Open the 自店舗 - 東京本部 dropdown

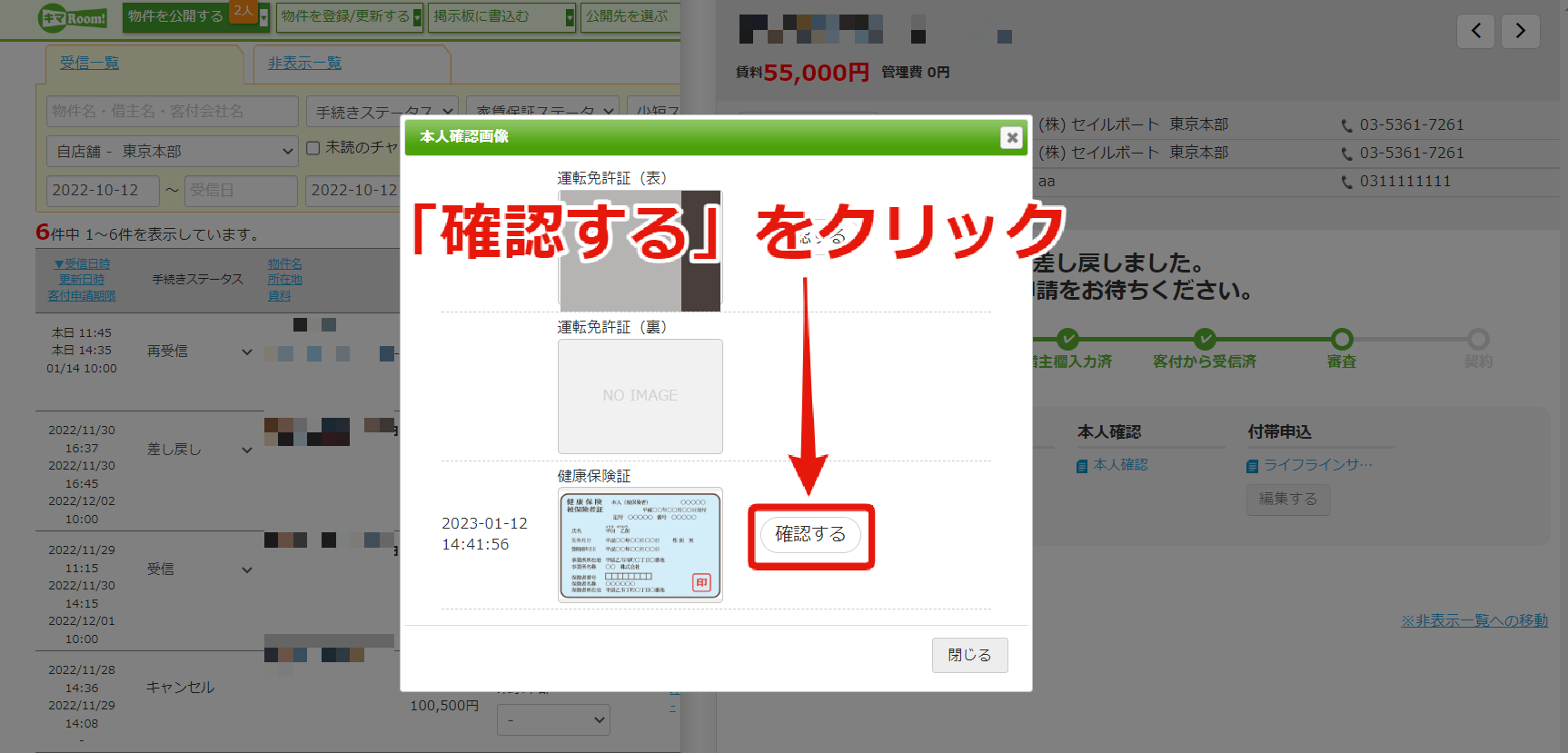pyautogui.click(x=173, y=151)
